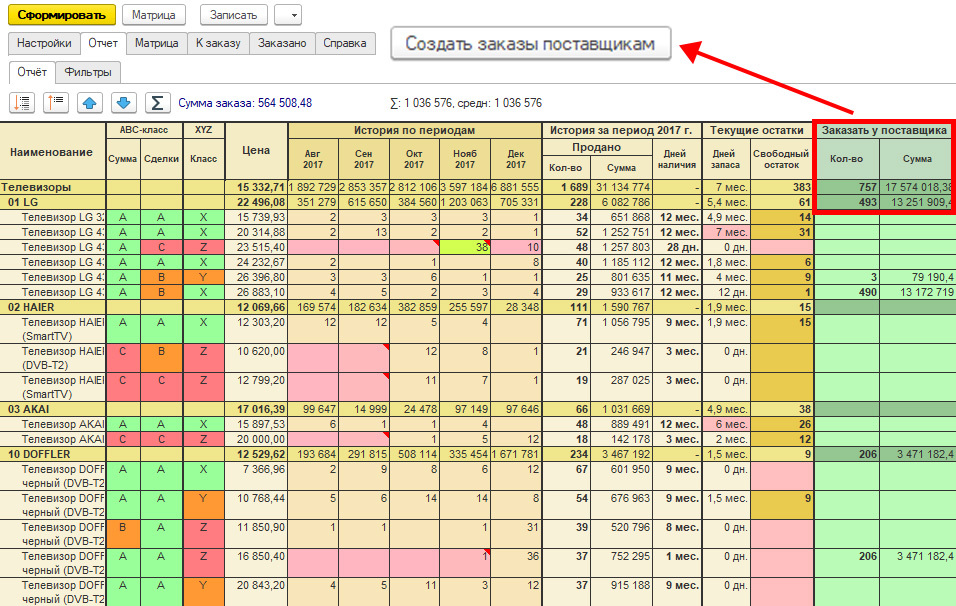The width and height of the screenshot is (956, 606).
Task: Click the expand all groups icon
Action: [x=23, y=102]
